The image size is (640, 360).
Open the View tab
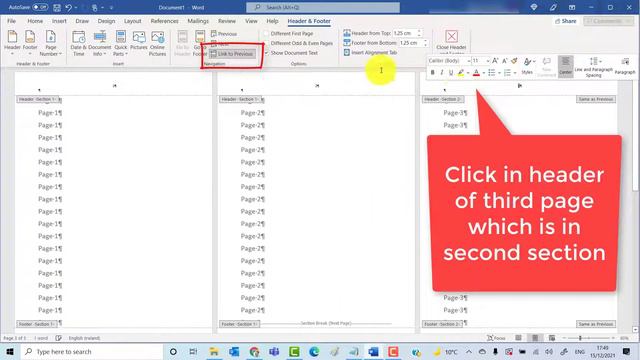point(251,21)
